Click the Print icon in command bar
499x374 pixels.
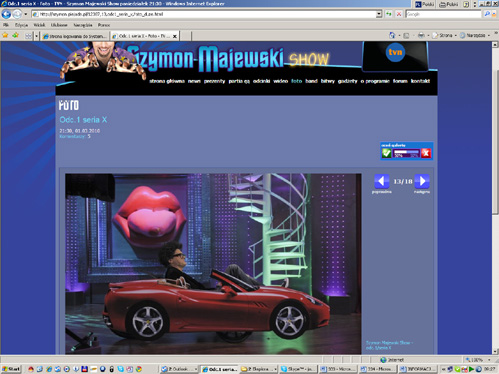point(421,35)
